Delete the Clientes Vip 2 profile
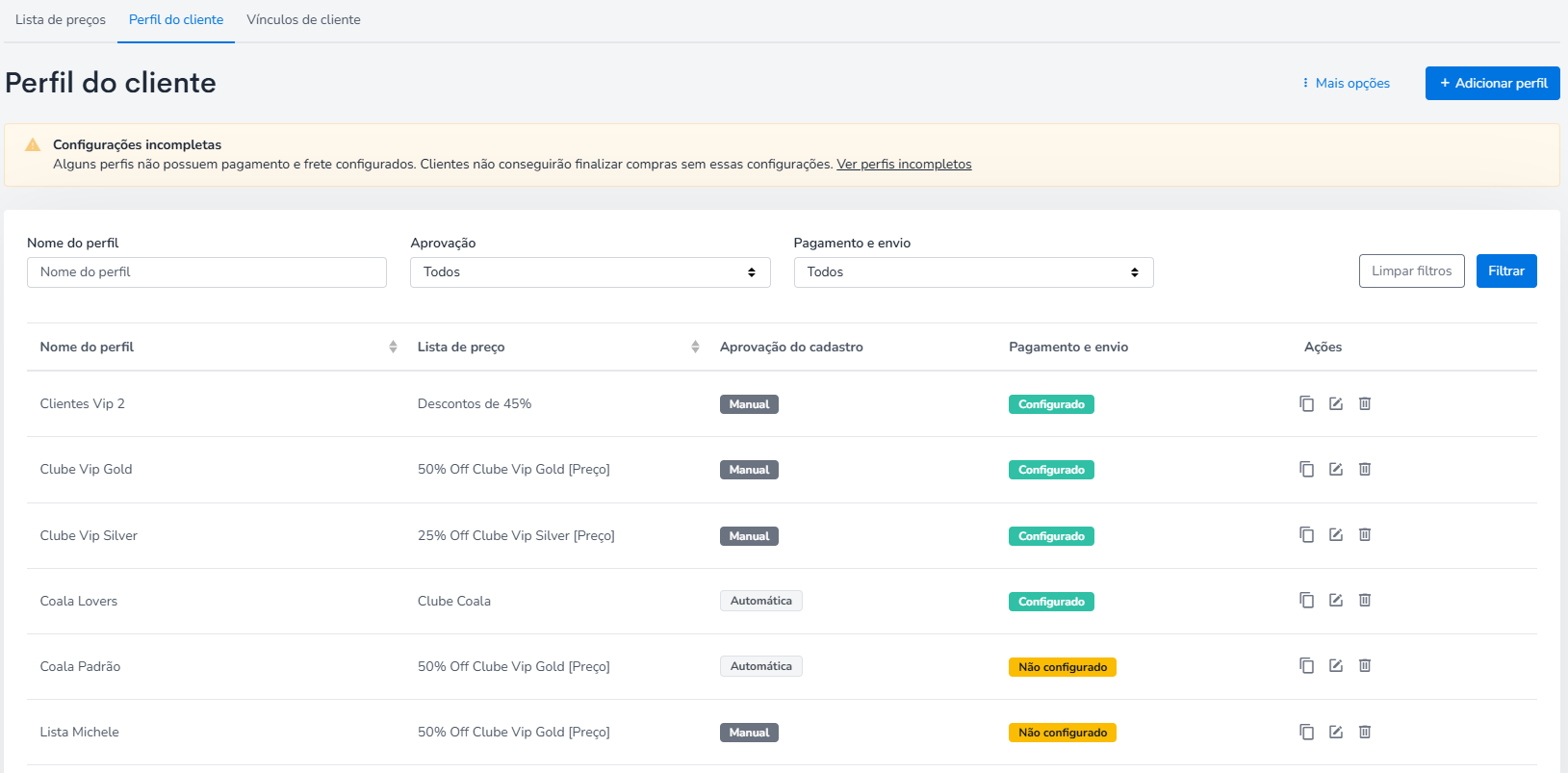The height and width of the screenshot is (773, 1568). pos(1365,403)
